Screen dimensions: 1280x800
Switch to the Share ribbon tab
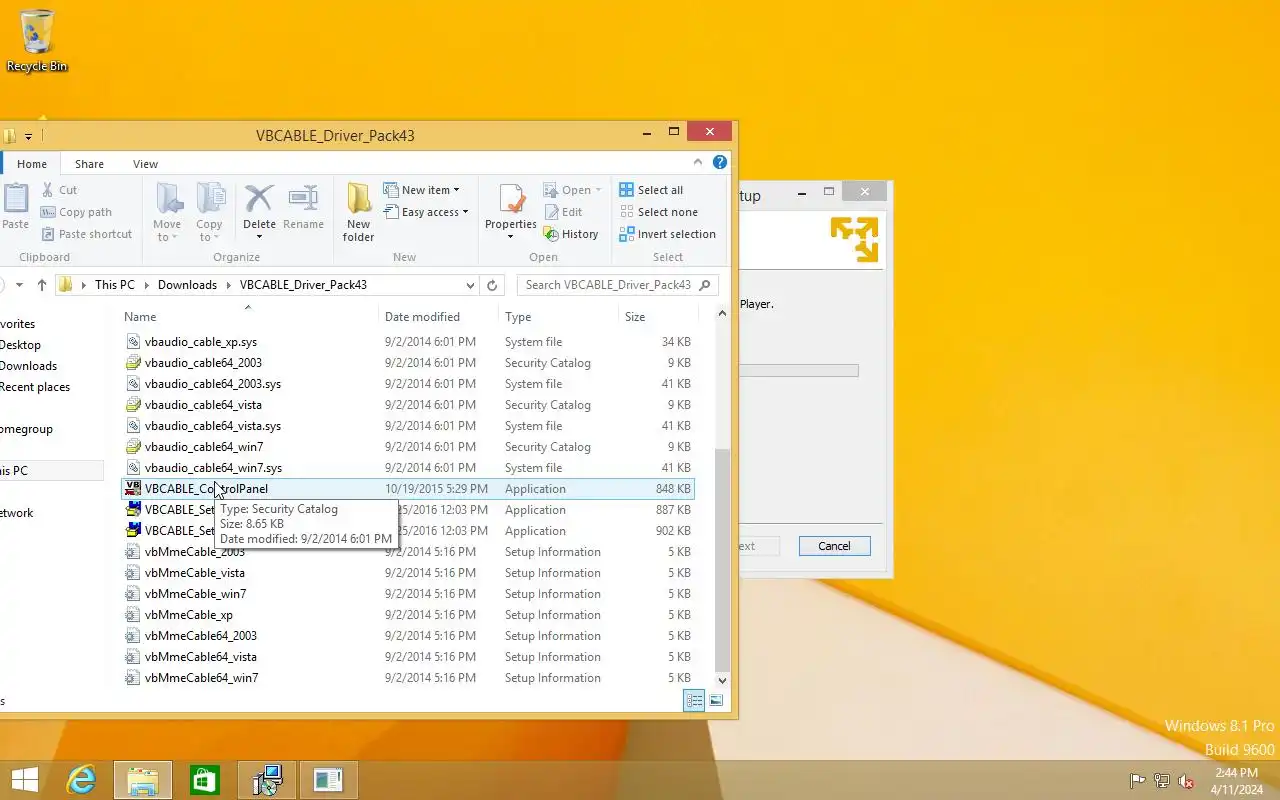[x=89, y=164]
